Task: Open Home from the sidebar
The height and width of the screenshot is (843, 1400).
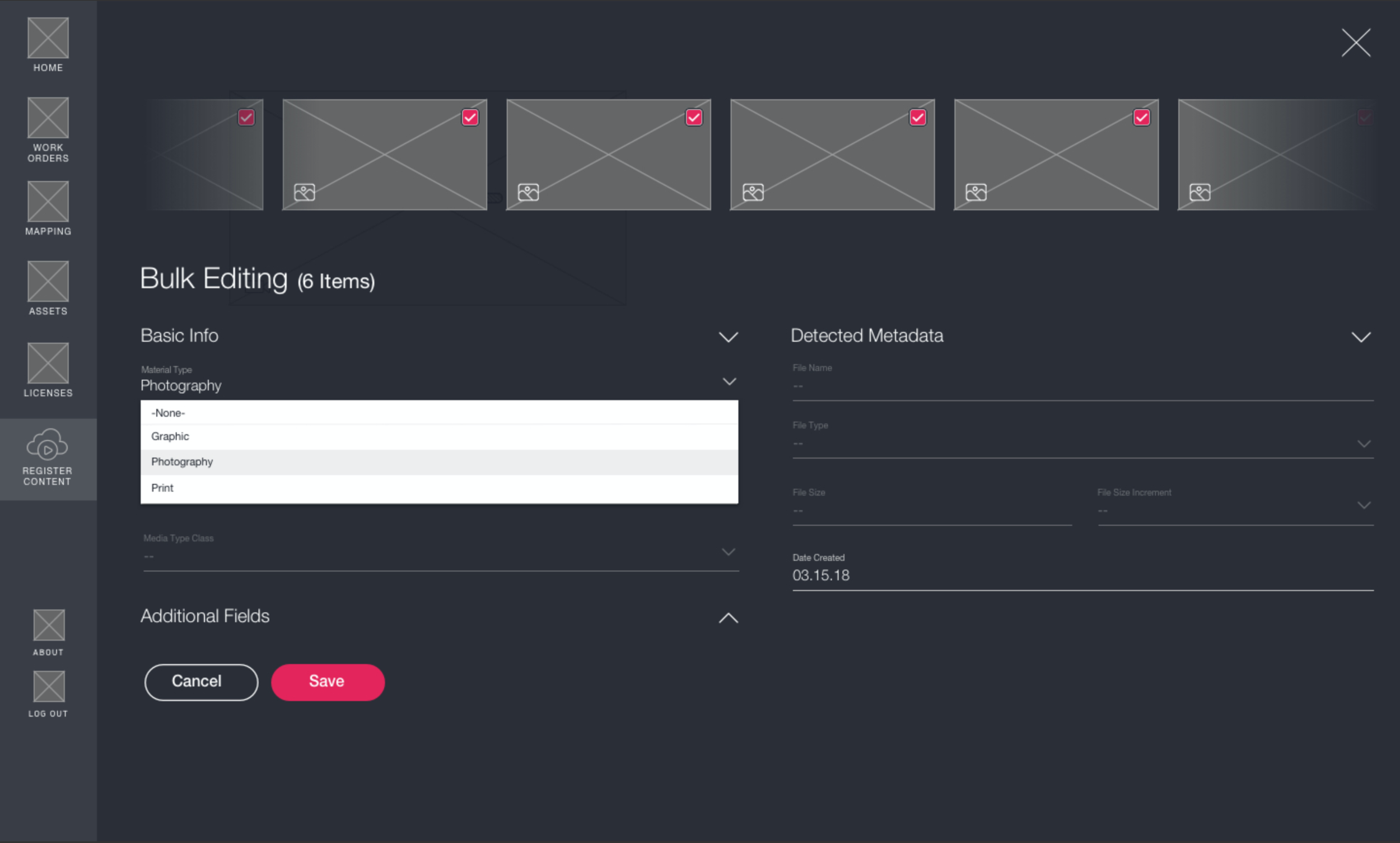Action: coord(48,38)
